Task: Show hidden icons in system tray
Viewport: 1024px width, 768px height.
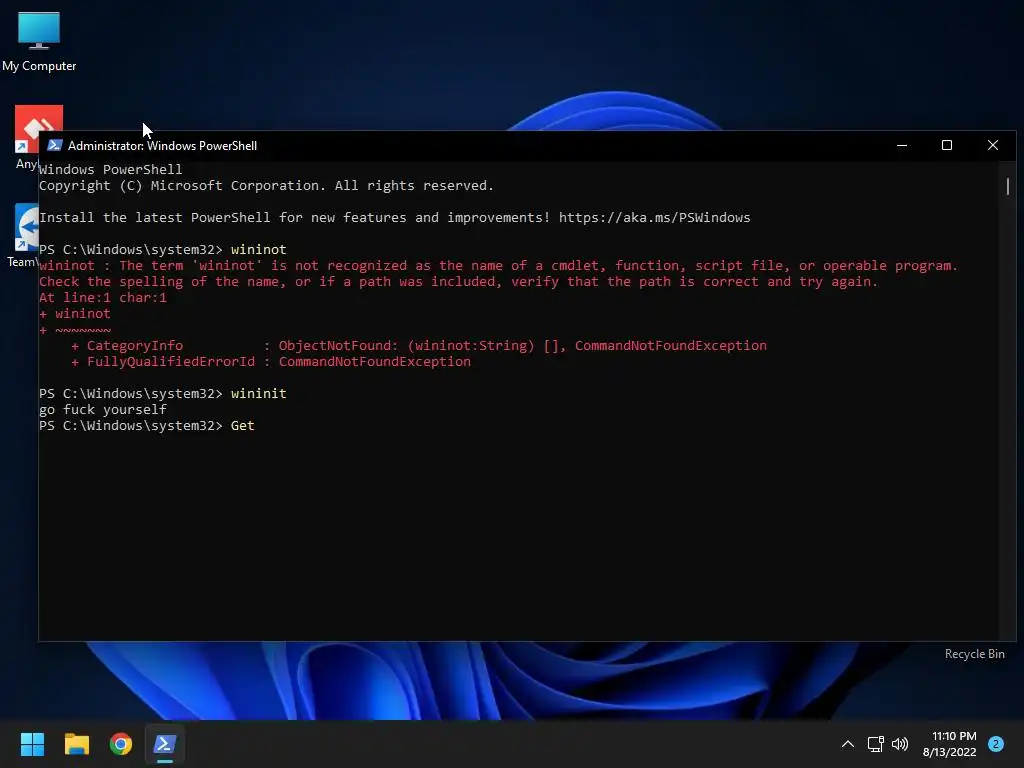Action: point(848,744)
